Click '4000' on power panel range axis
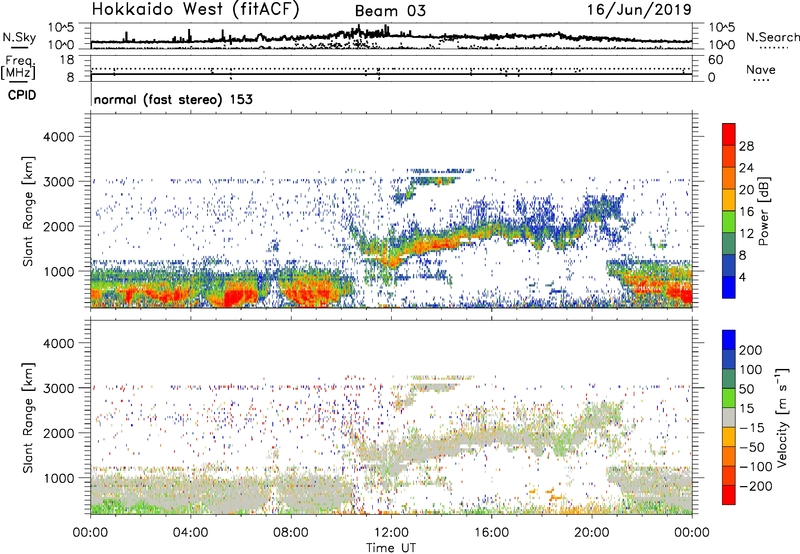The height and width of the screenshot is (554, 800). click(x=58, y=137)
